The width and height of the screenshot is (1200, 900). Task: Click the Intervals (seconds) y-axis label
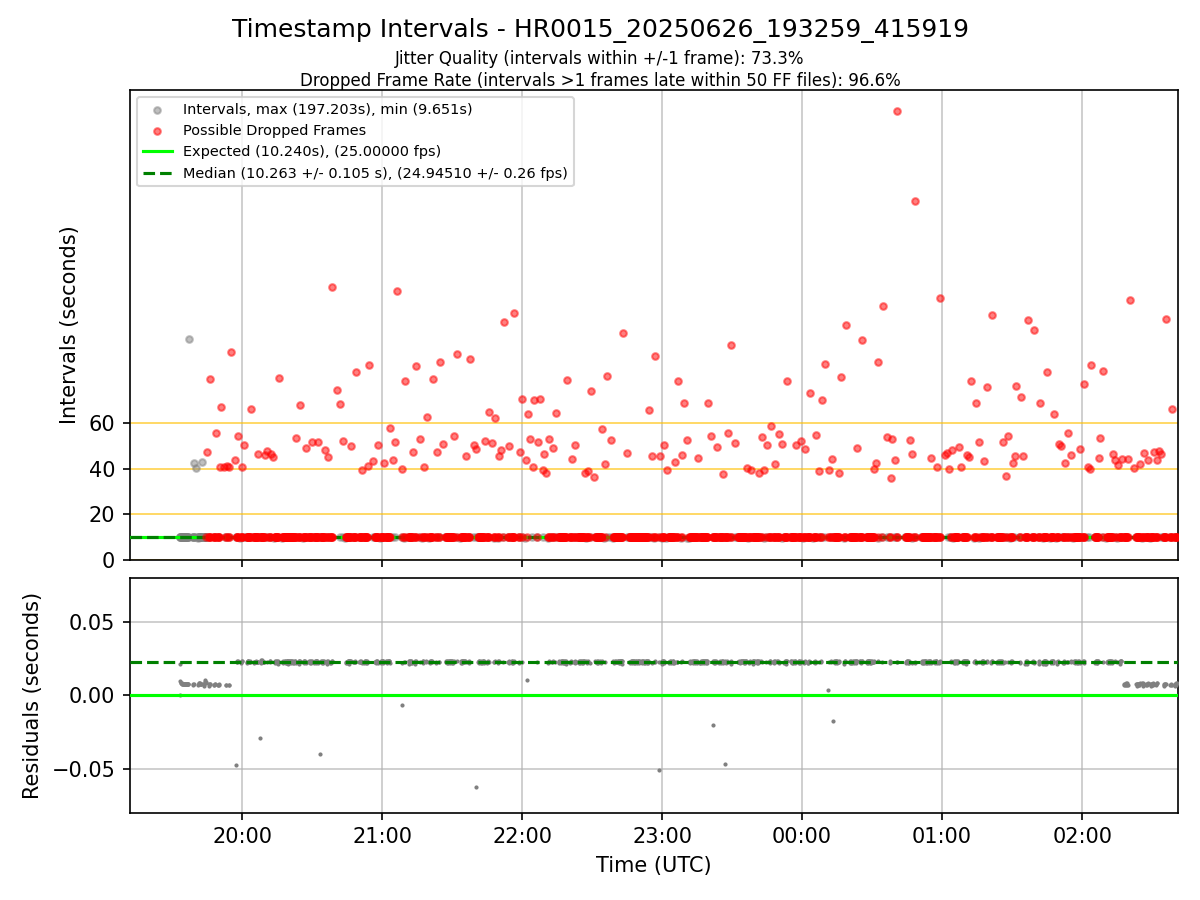[x=69, y=324]
